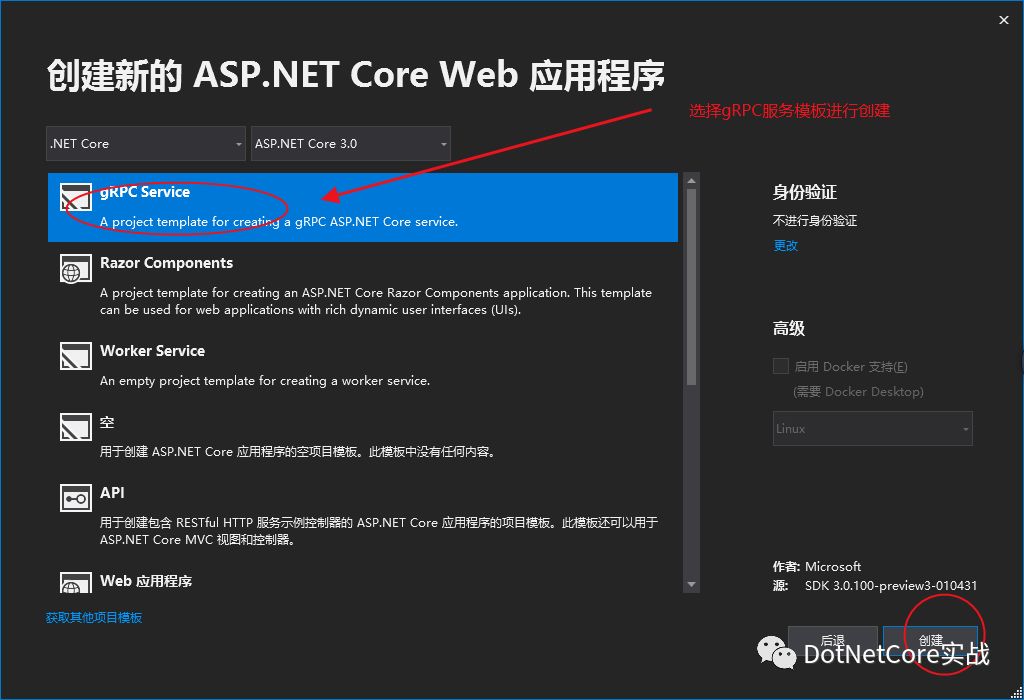Click the template list scrollbar up arrow
Viewport: 1024px width, 700px height.
(691, 180)
